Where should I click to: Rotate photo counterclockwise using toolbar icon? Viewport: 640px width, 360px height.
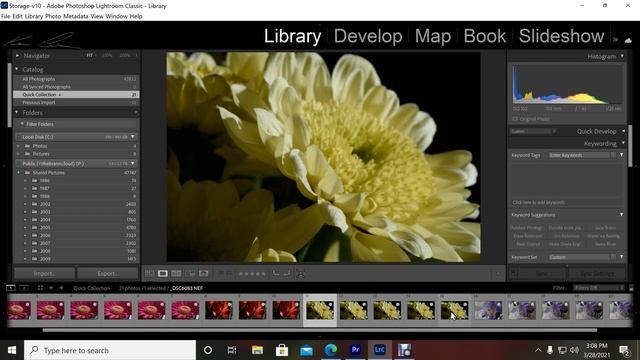pyautogui.click(x=276, y=273)
